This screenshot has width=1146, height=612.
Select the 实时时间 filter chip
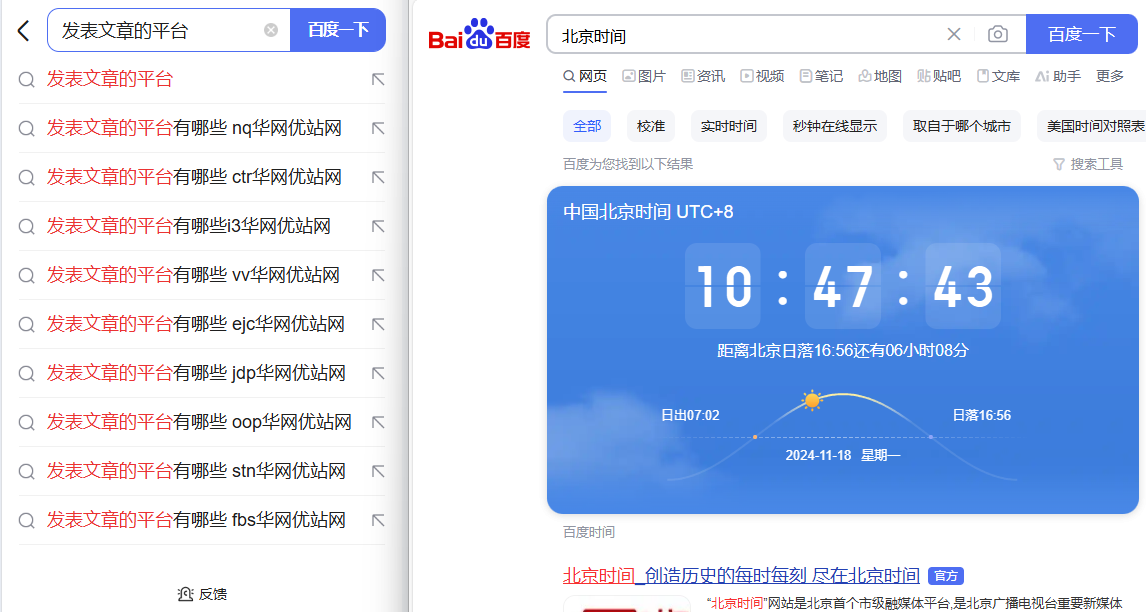[x=729, y=126]
